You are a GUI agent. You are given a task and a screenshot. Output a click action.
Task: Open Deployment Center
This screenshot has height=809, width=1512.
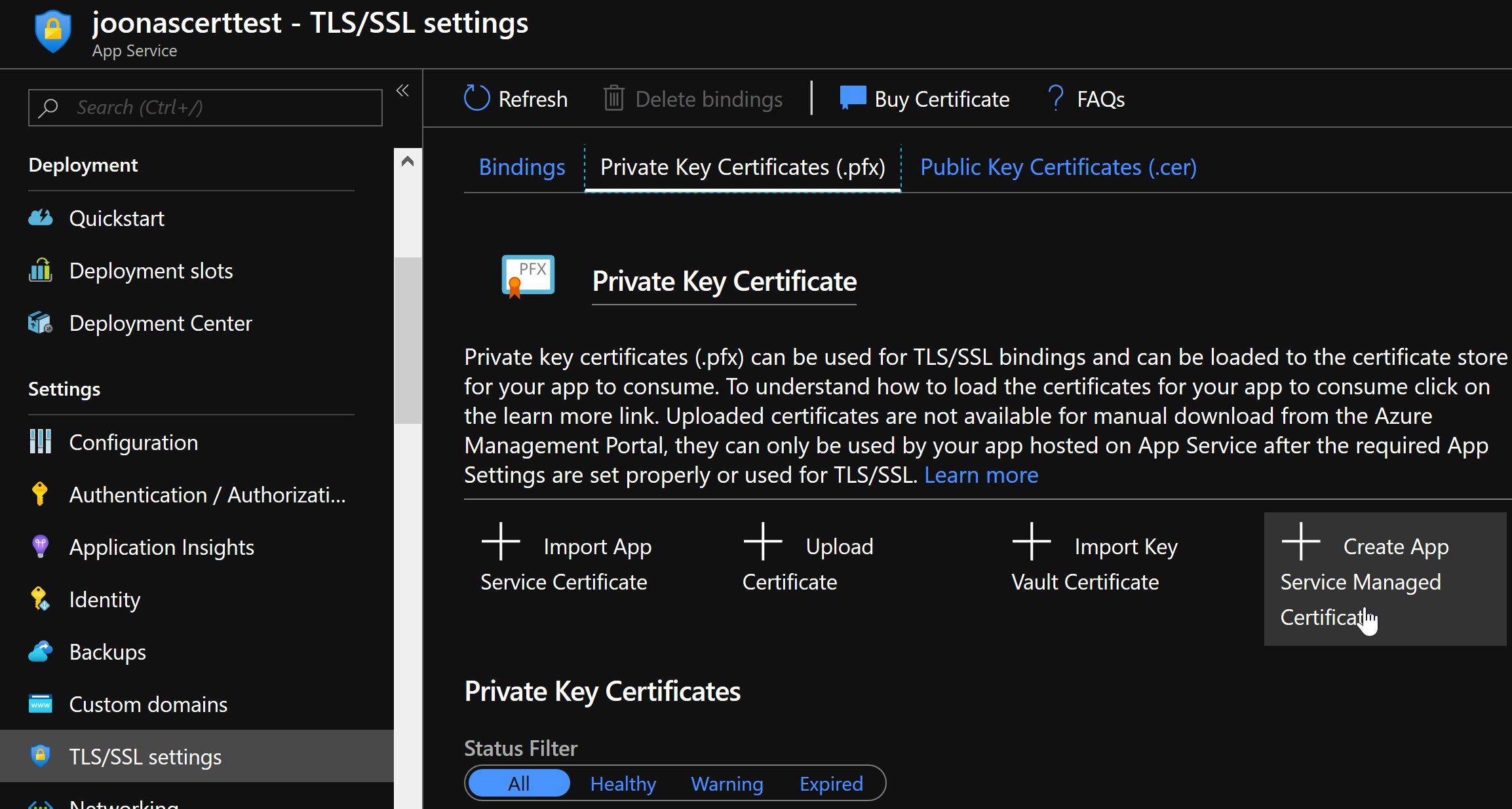(161, 323)
